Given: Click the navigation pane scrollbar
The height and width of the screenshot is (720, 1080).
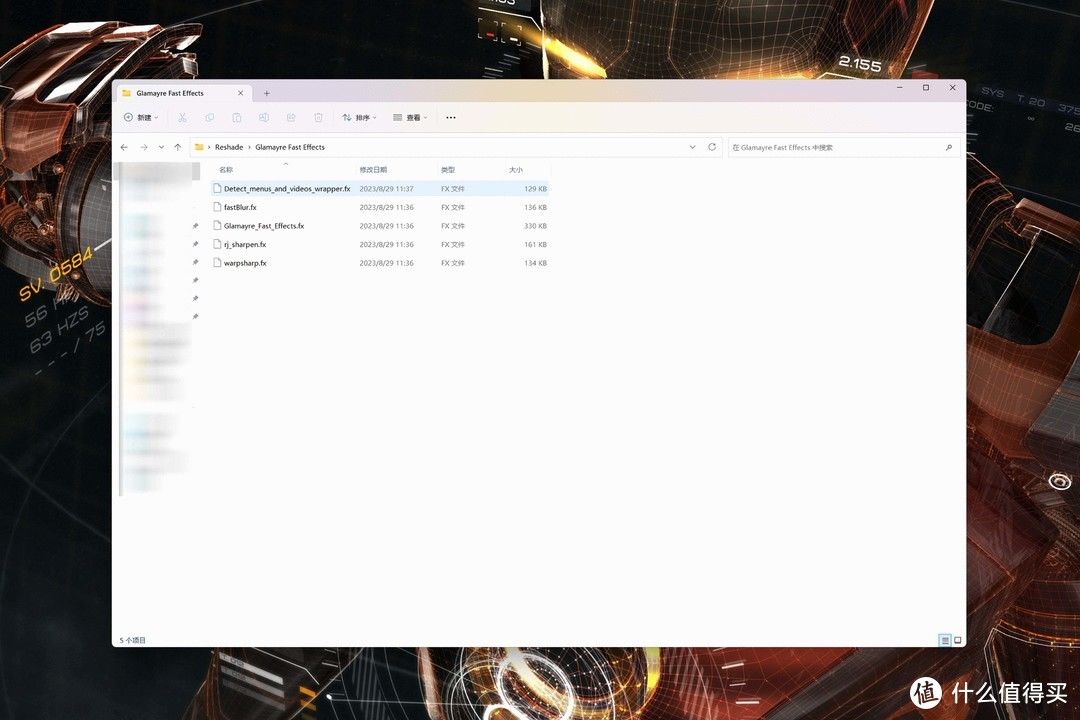Looking at the screenshot, I should 196,171.
